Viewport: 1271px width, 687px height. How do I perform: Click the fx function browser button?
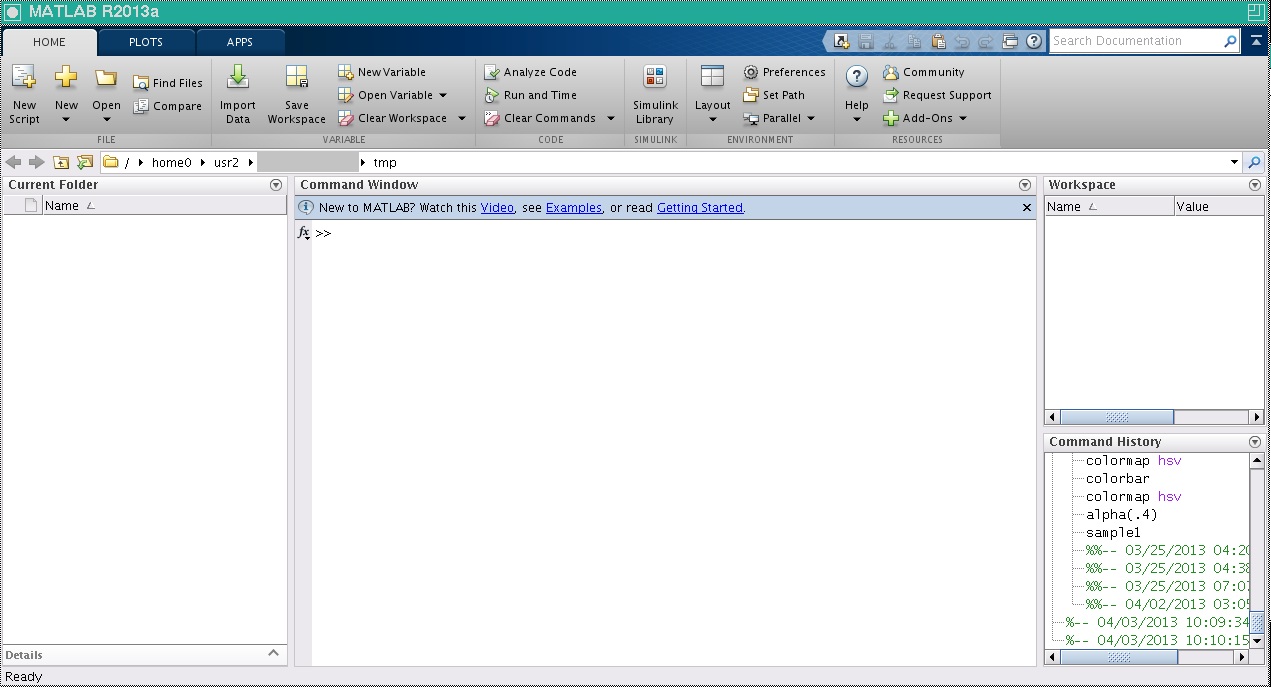pos(304,233)
